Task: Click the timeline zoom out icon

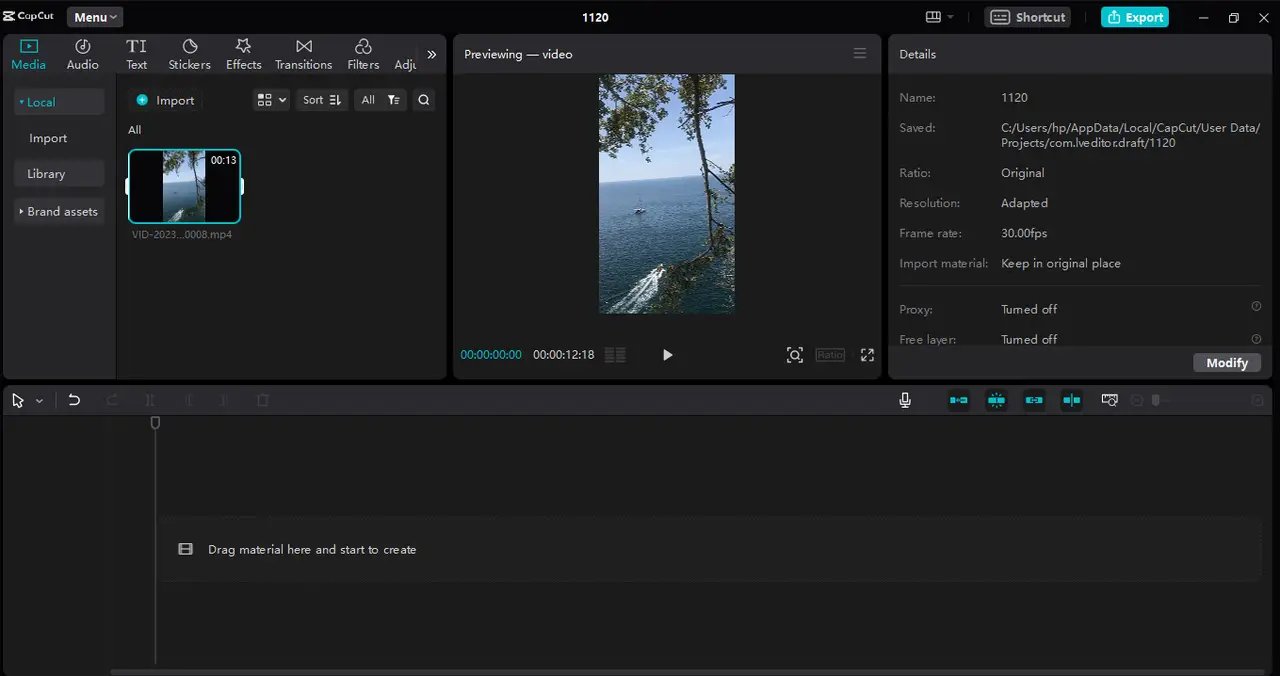Action: pos(1137,400)
